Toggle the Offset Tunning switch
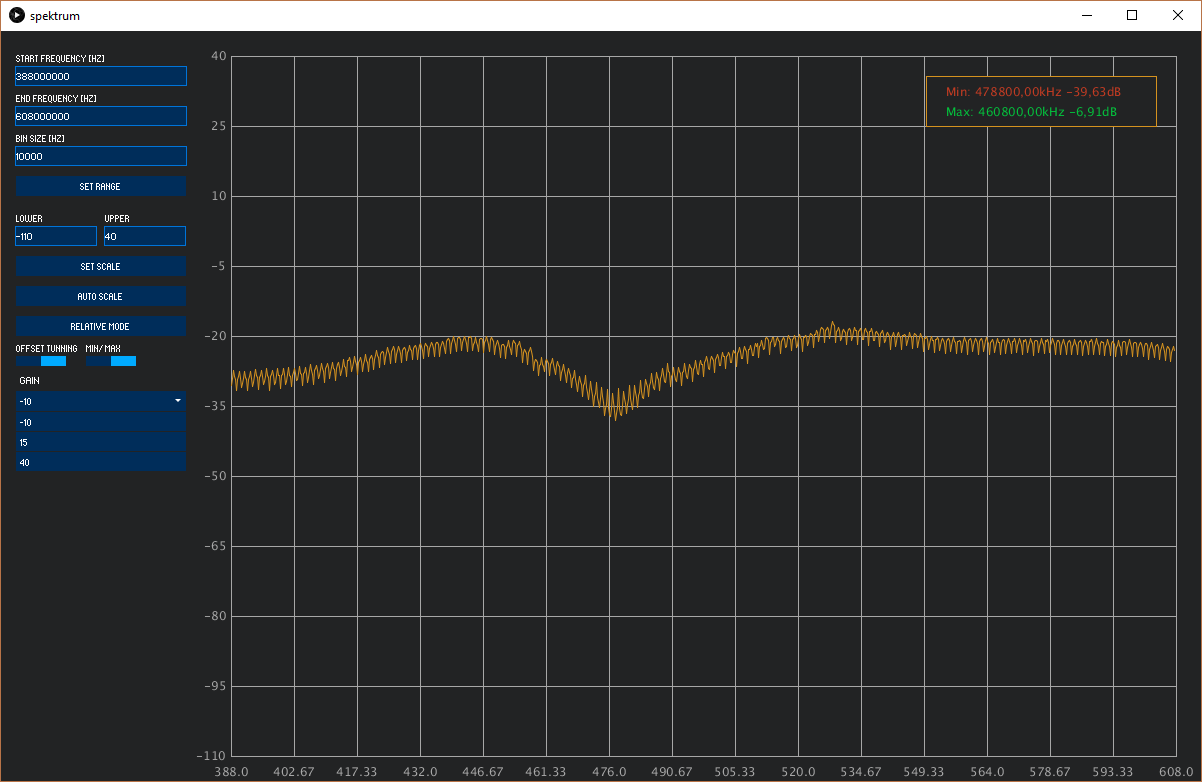Screen dimensions: 1202x782 [41, 360]
